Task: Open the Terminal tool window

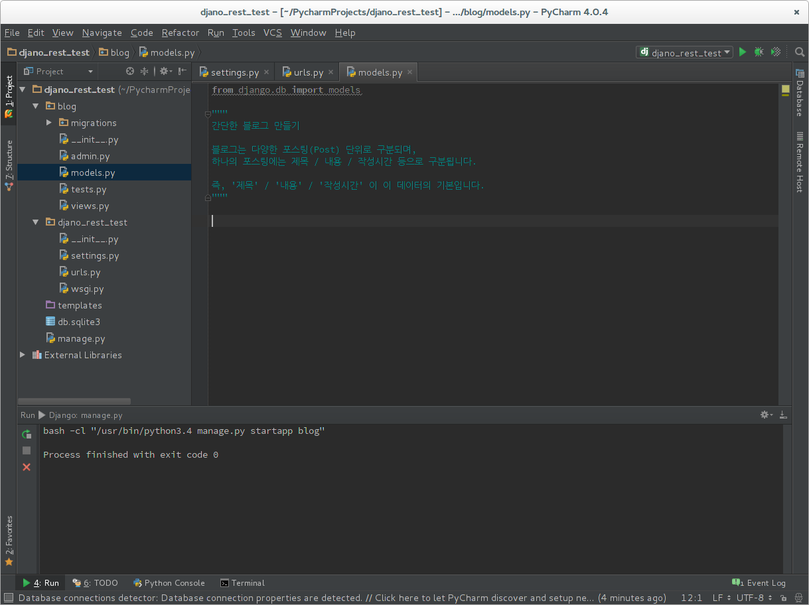Action: point(242,583)
